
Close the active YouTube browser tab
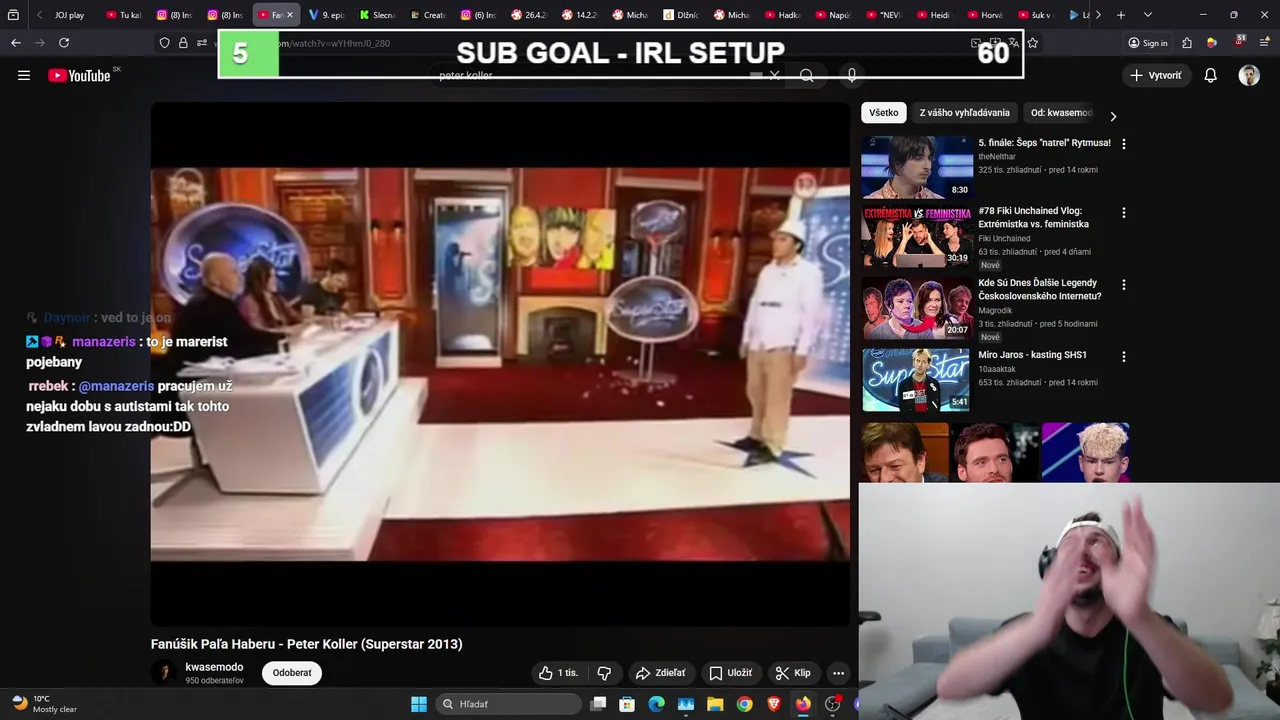290,15
